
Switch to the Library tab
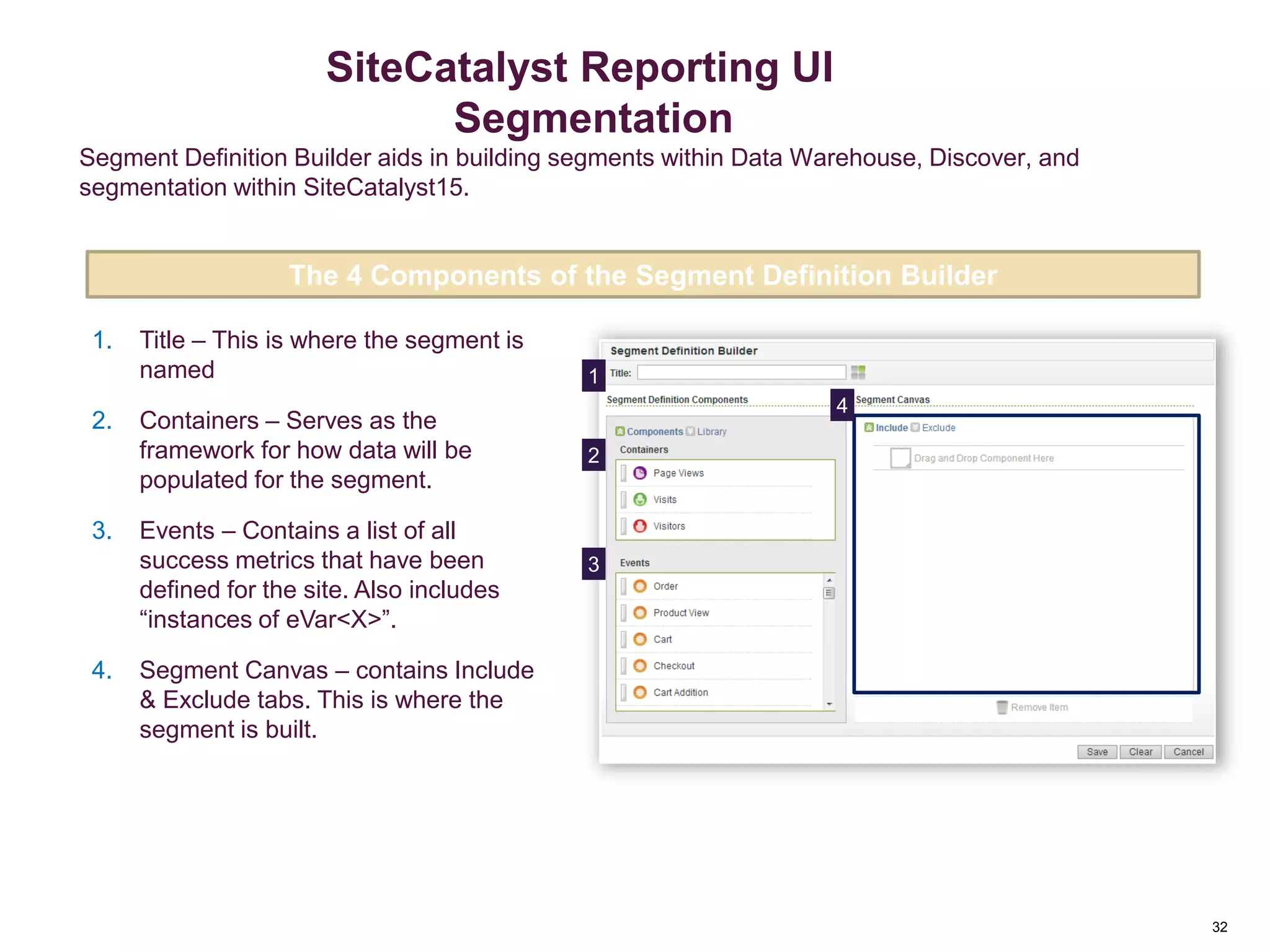(706, 431)
